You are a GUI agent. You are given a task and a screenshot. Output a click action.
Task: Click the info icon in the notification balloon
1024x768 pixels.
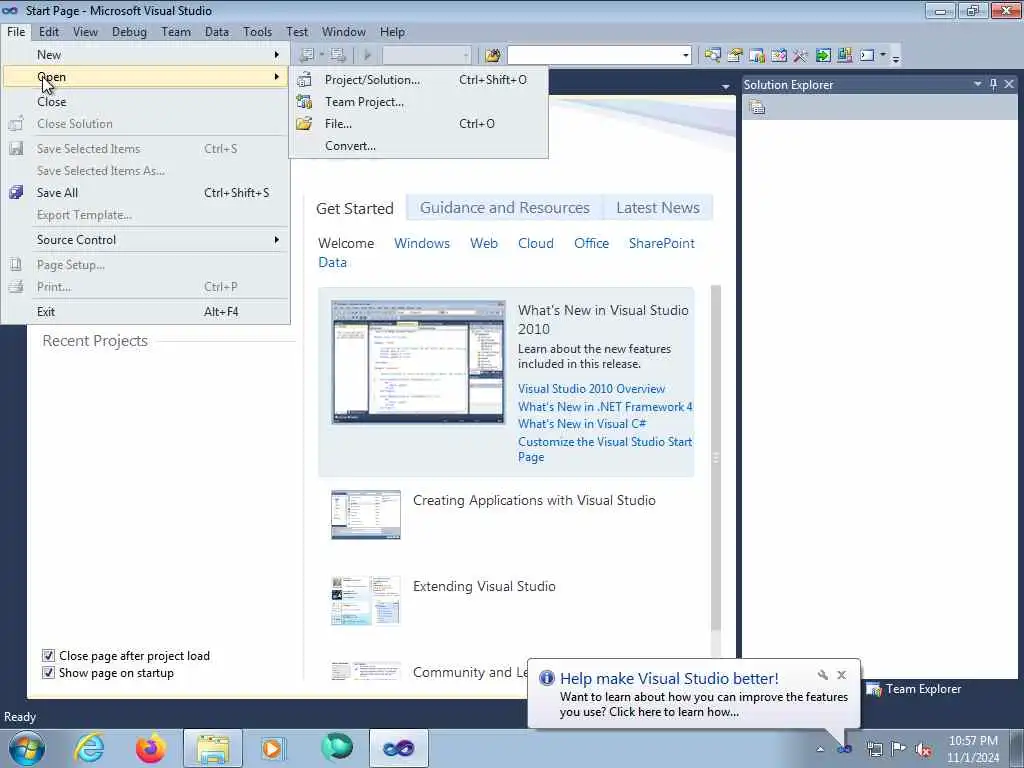[547, 678]
